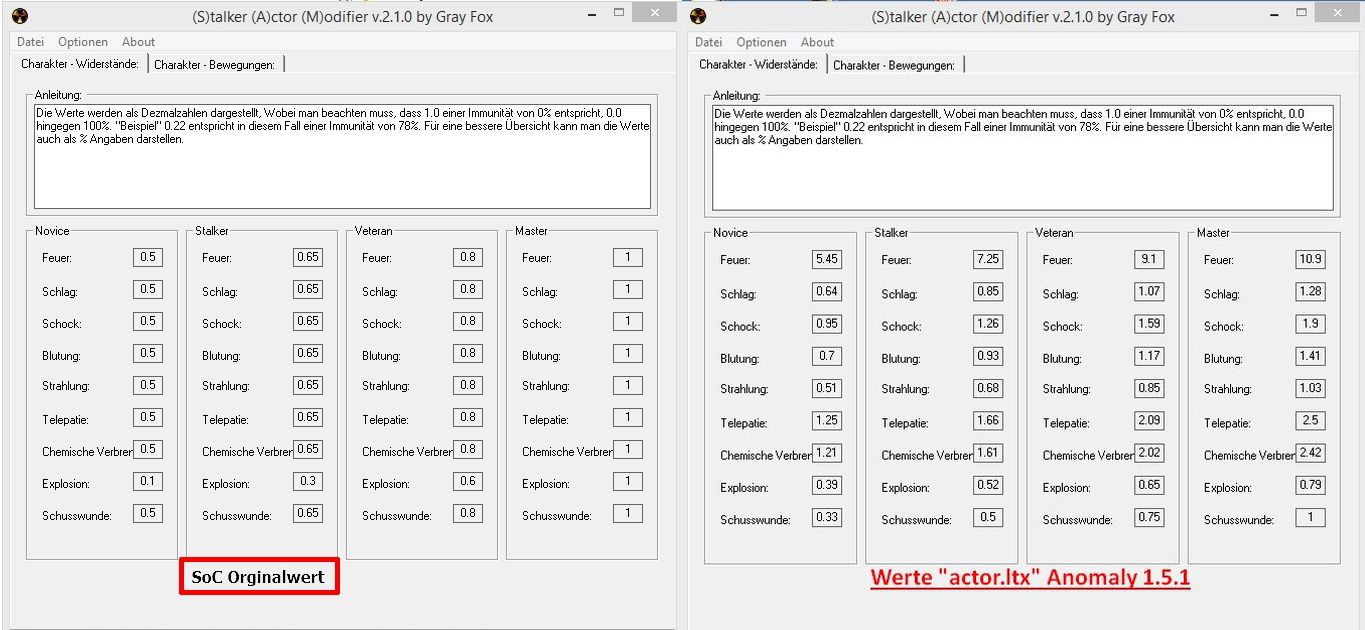The image size is (1365, 630).
Task: Edit Novice Blutung value 0.7 in right window
Action: (827, 356)
